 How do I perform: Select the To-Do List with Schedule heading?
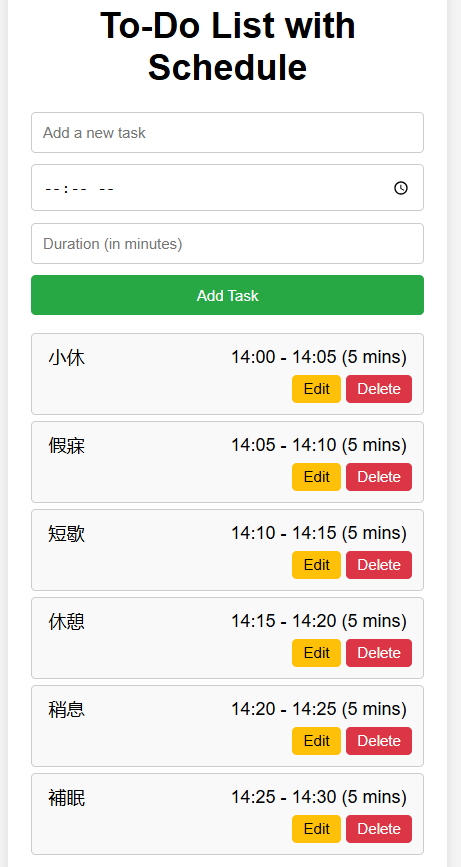[x=227, y=46]
